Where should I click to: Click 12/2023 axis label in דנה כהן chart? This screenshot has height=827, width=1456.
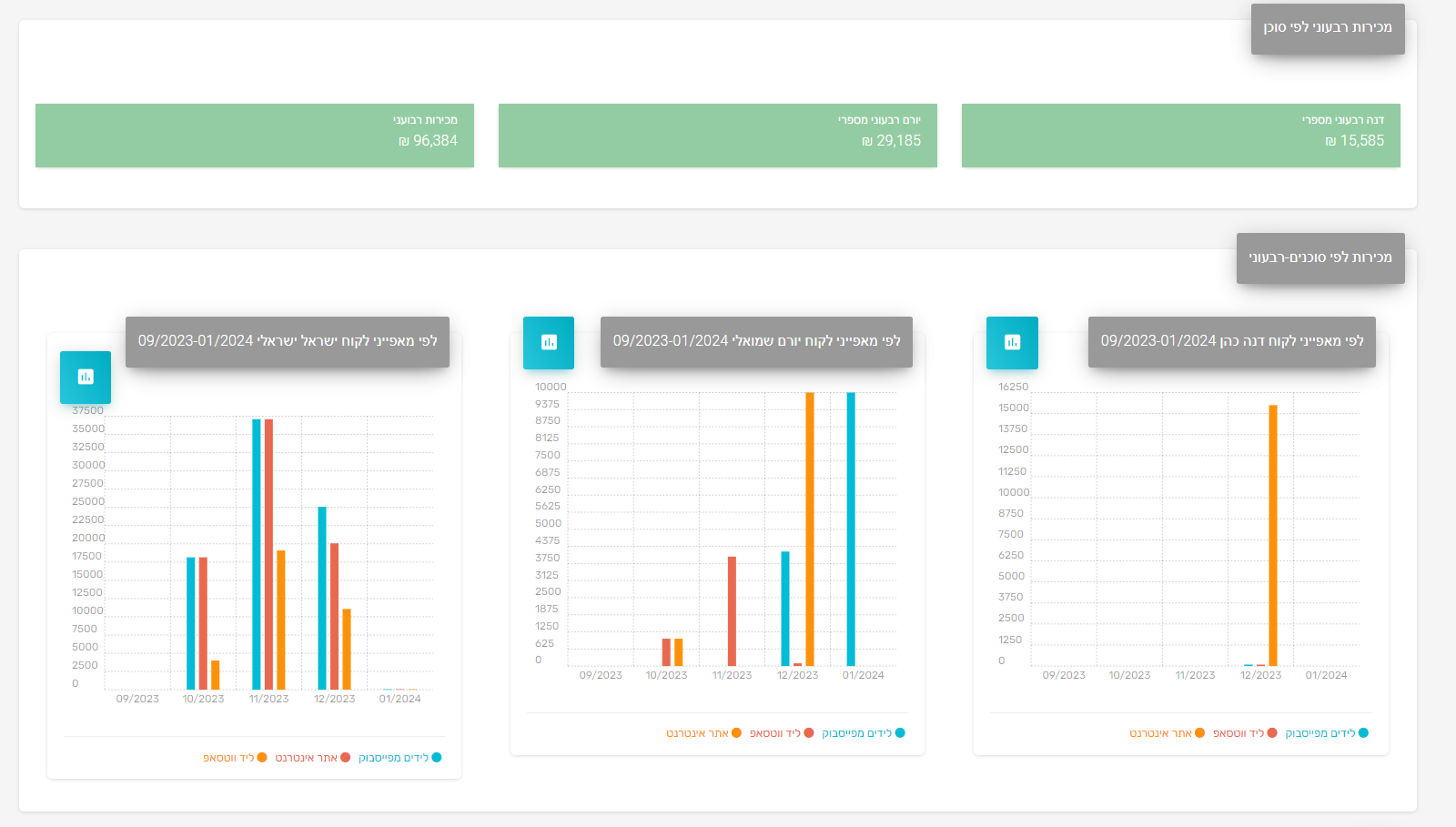coord(1261,675)
